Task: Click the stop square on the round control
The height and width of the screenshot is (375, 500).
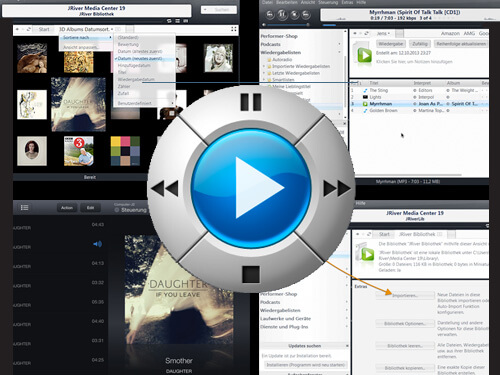Action: pyautogui.click(x=251, y=274)
